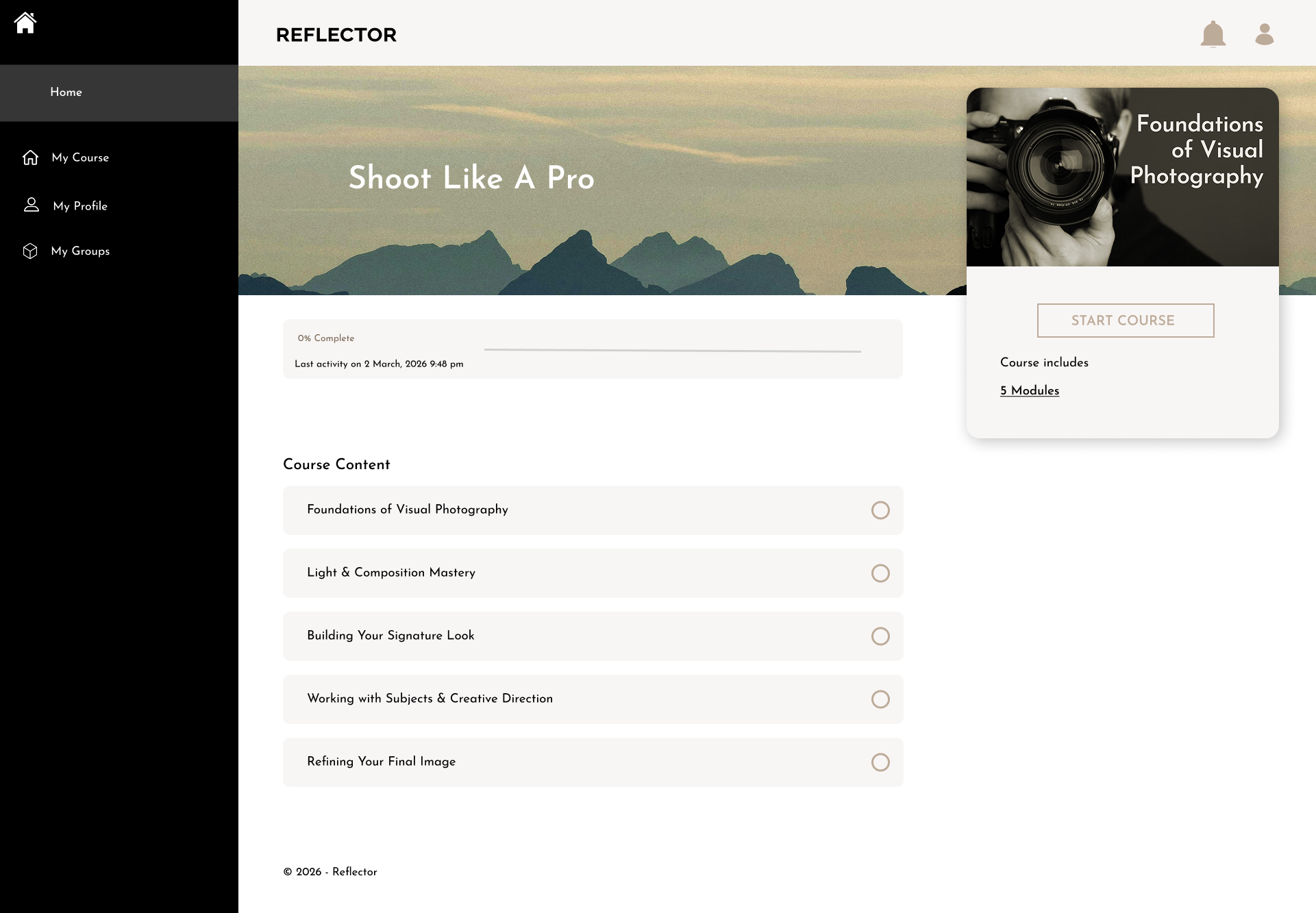
Task: Click the white home icon at top-left
Action: click(25, 23)
